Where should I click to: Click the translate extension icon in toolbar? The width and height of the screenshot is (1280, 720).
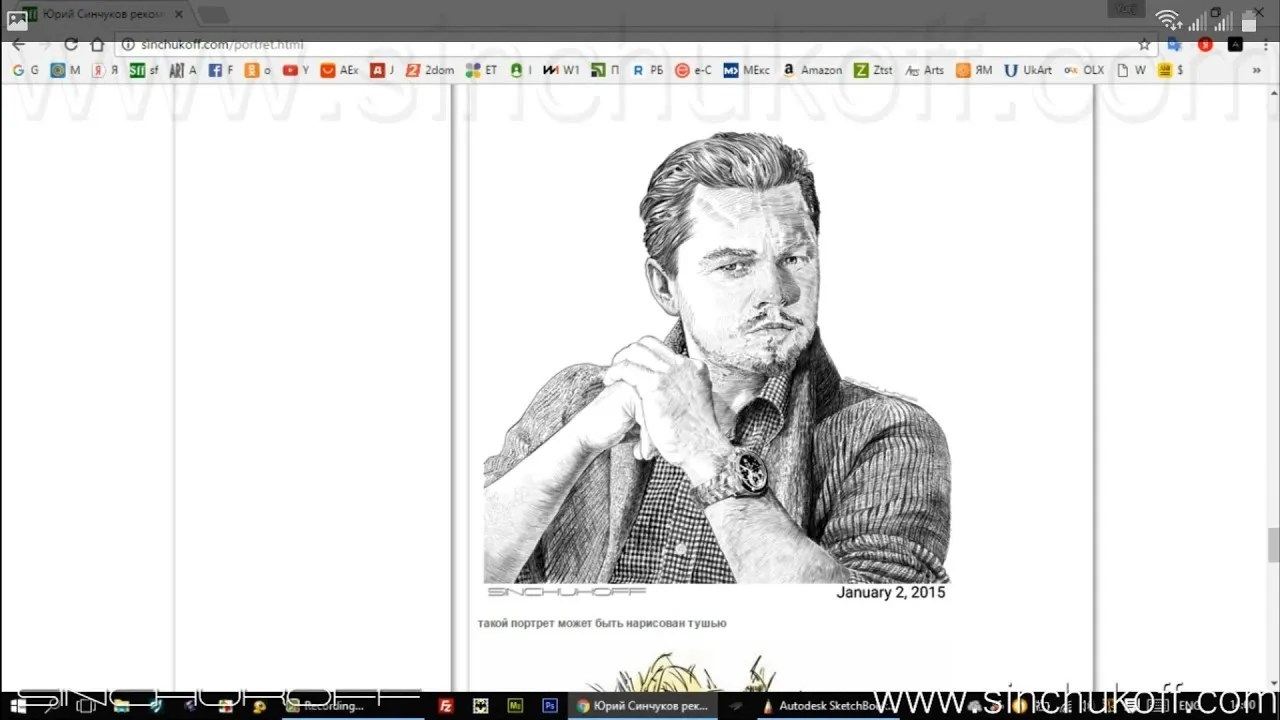tap(1175, 44)
